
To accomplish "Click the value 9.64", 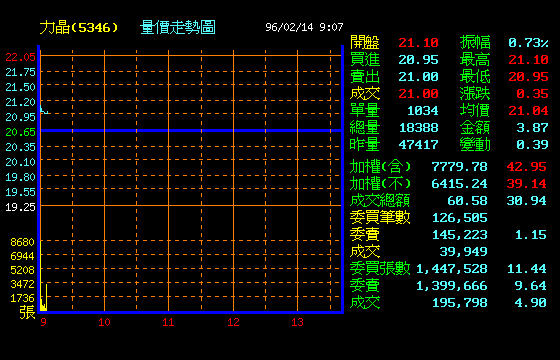I will (531, 286).
